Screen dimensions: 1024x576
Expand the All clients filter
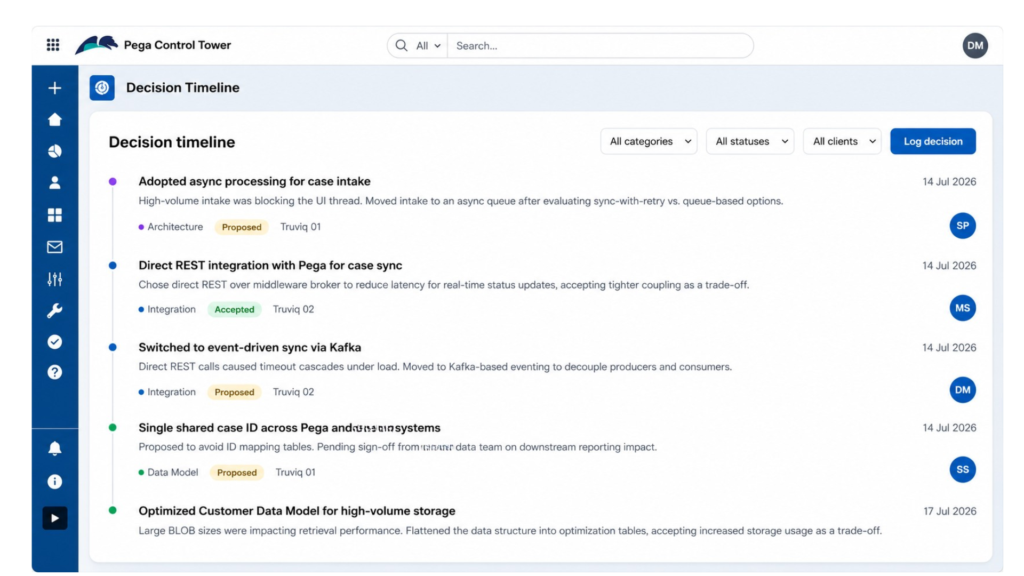coord(842,141)
